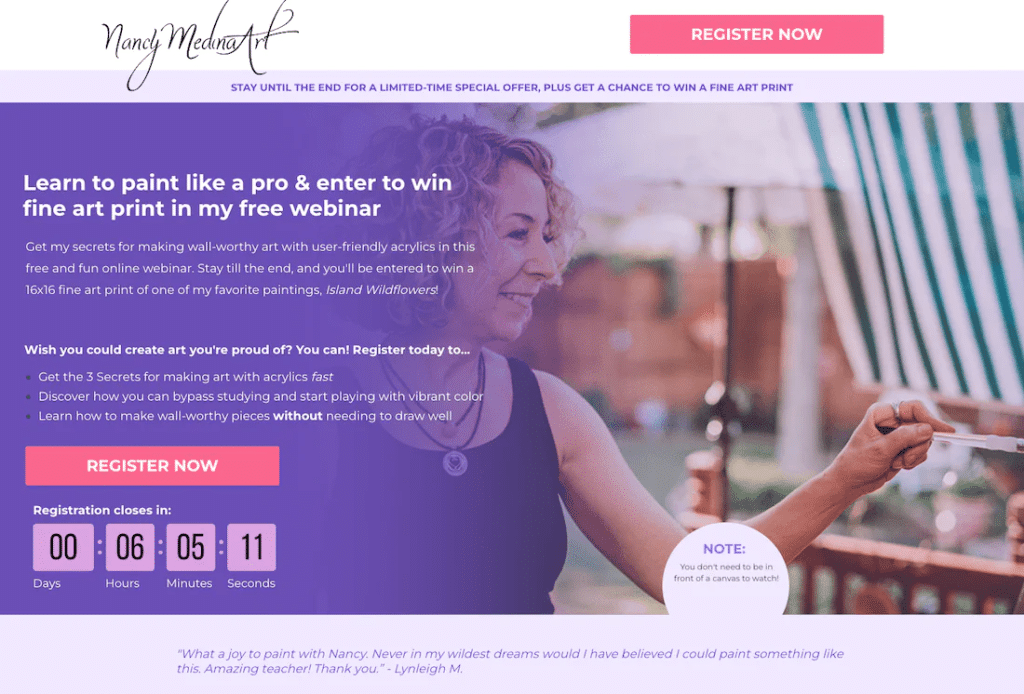This screenshot has width=1024, height=694.
Task: Click the Days countdown box
Action: [x=63, y=547]
